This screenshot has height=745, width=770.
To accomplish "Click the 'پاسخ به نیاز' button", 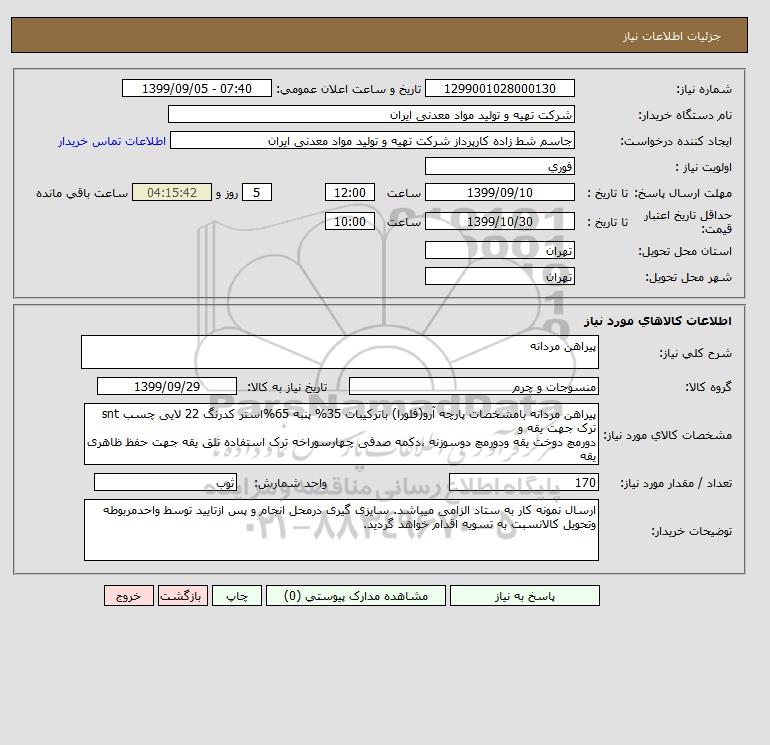I will pos(524,596).
